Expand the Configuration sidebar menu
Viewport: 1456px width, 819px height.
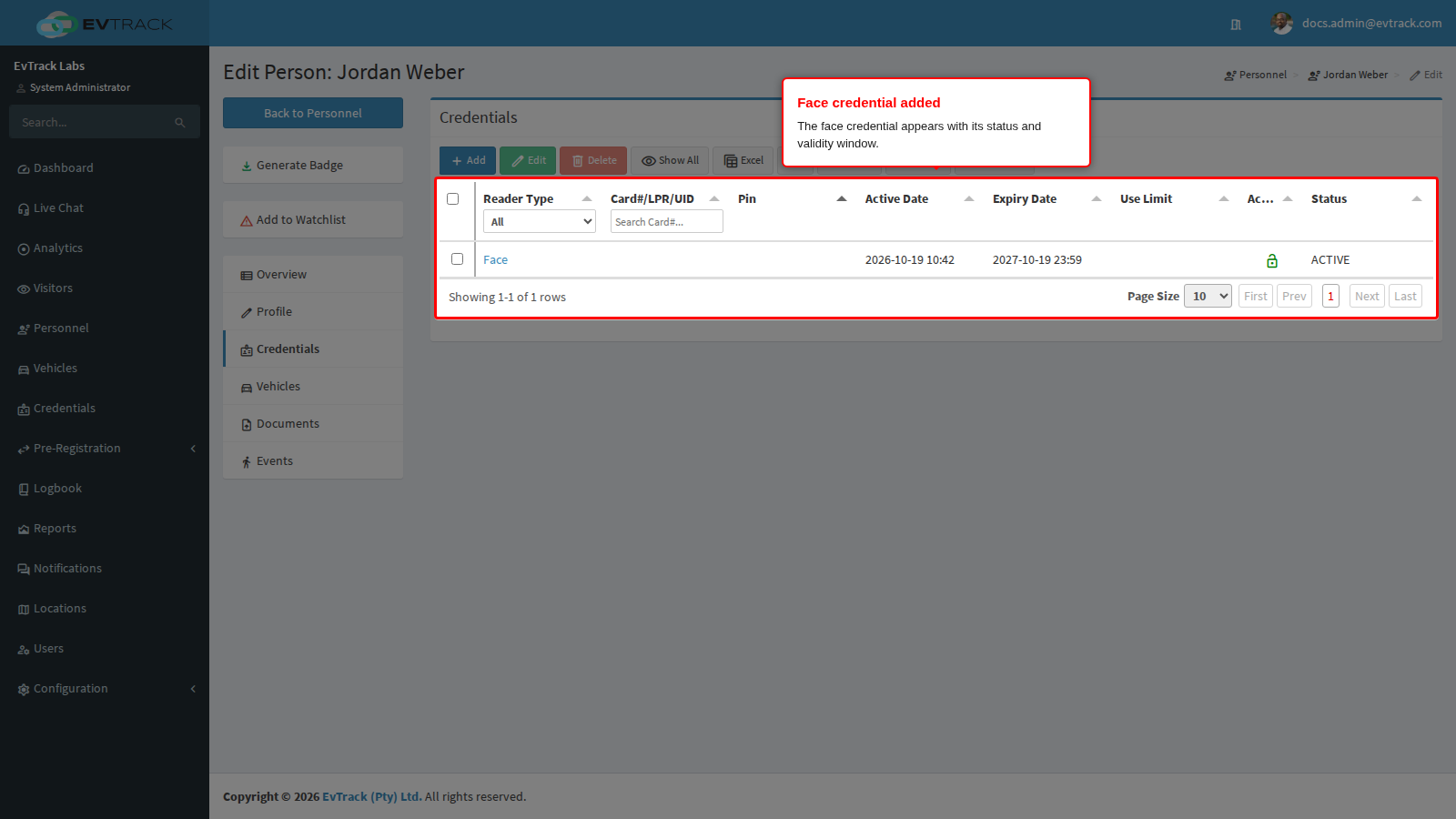click(x=105, y=689)
